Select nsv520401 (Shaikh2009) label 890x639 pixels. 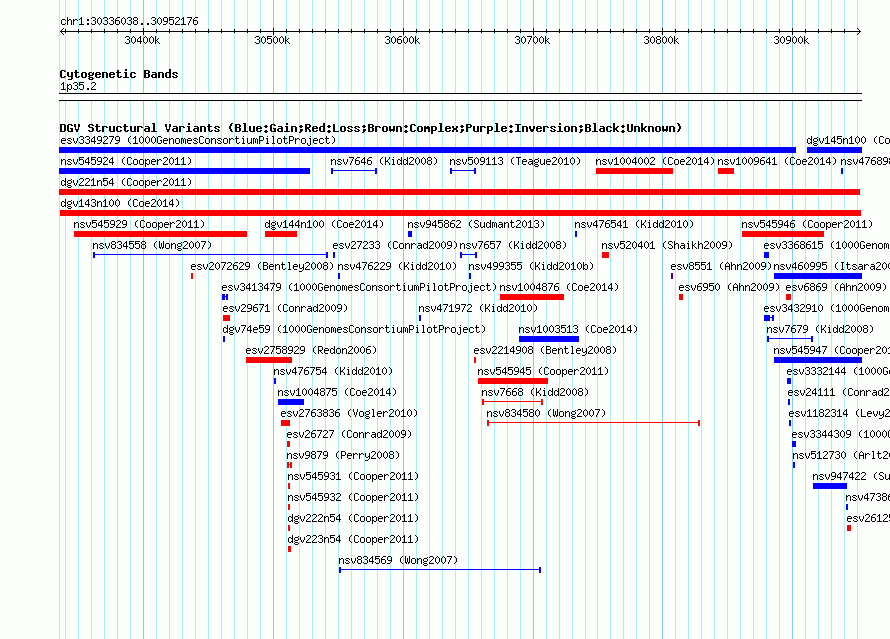[667, 245]
